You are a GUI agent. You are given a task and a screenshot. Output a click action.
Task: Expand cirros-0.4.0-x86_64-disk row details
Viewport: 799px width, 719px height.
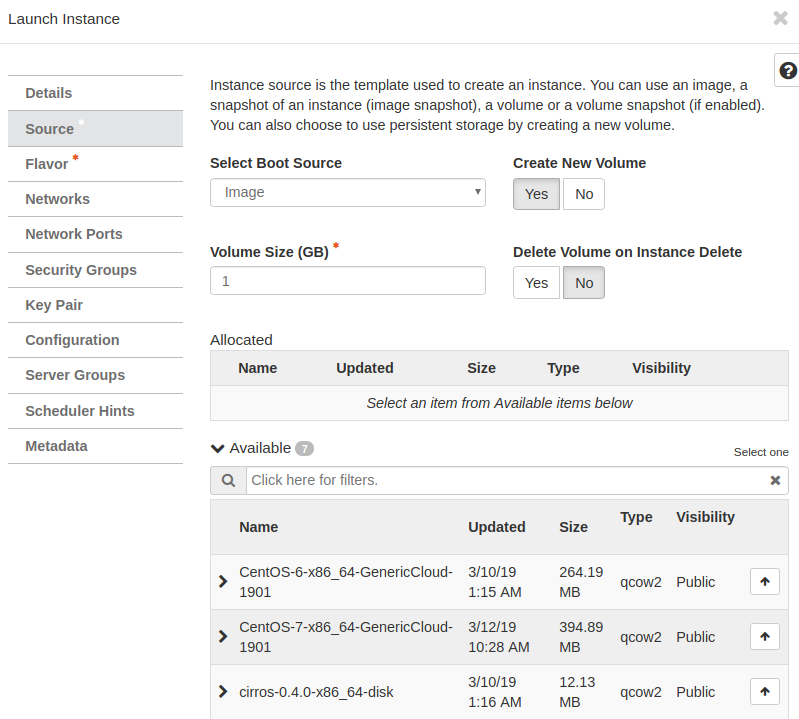pyautogui.click(x=223, y=692)
